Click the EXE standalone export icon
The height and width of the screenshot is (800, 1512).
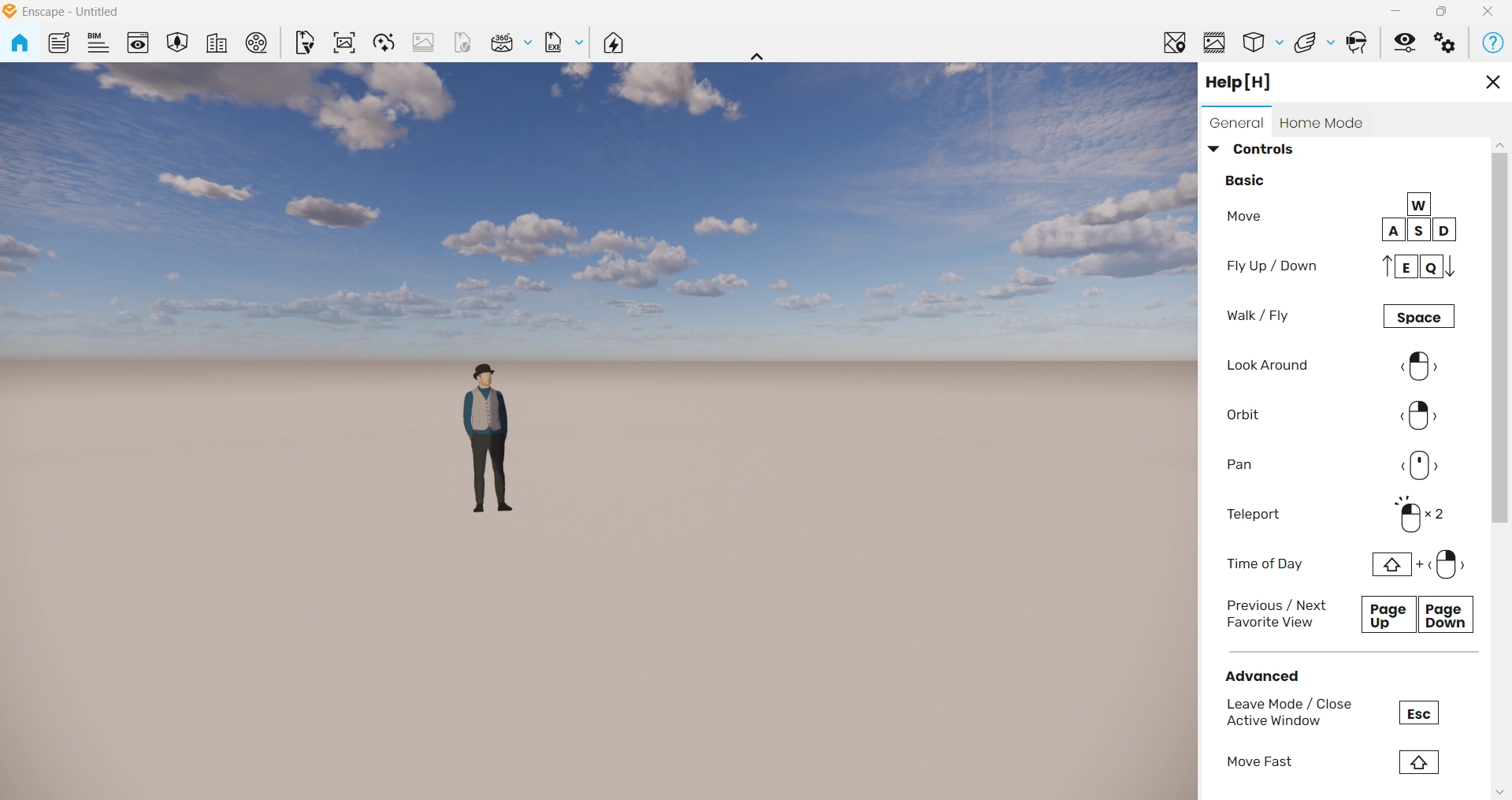[554, 43]
